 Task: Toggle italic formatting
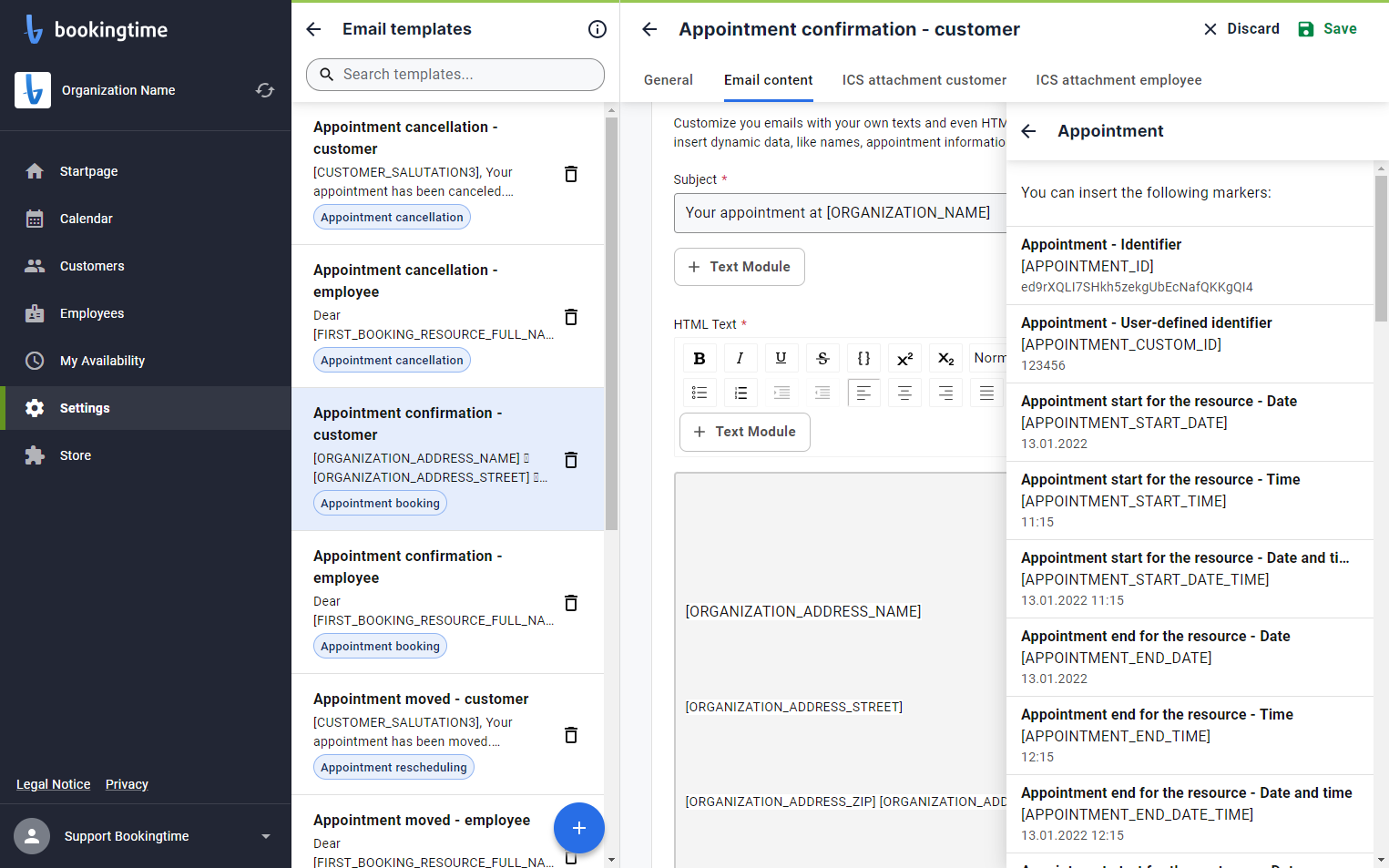coord(740,358)
